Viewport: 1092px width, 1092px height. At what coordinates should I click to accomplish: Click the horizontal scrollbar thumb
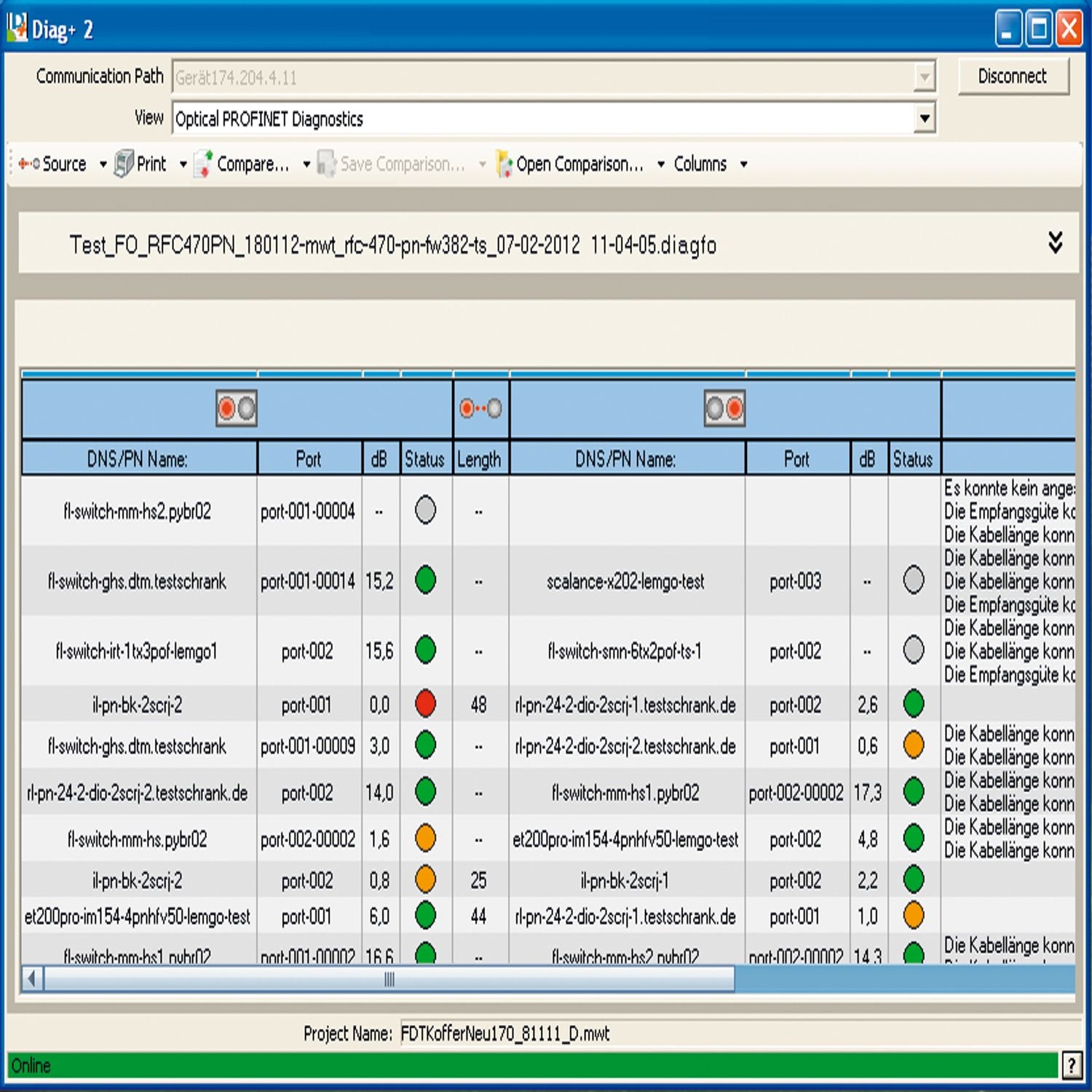coord(389,979)
